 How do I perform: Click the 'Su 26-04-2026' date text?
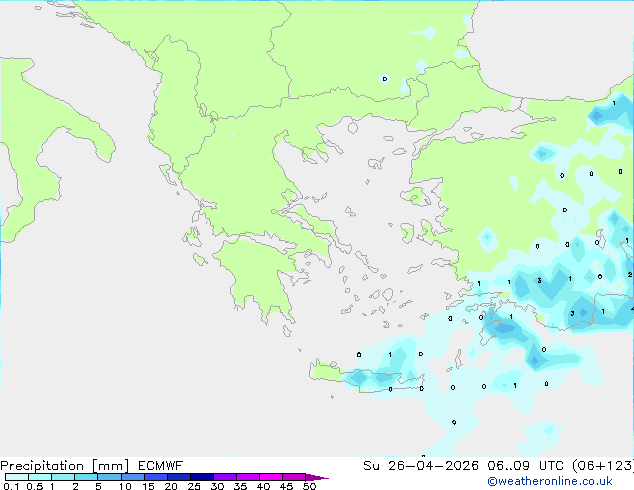[421, 465]
